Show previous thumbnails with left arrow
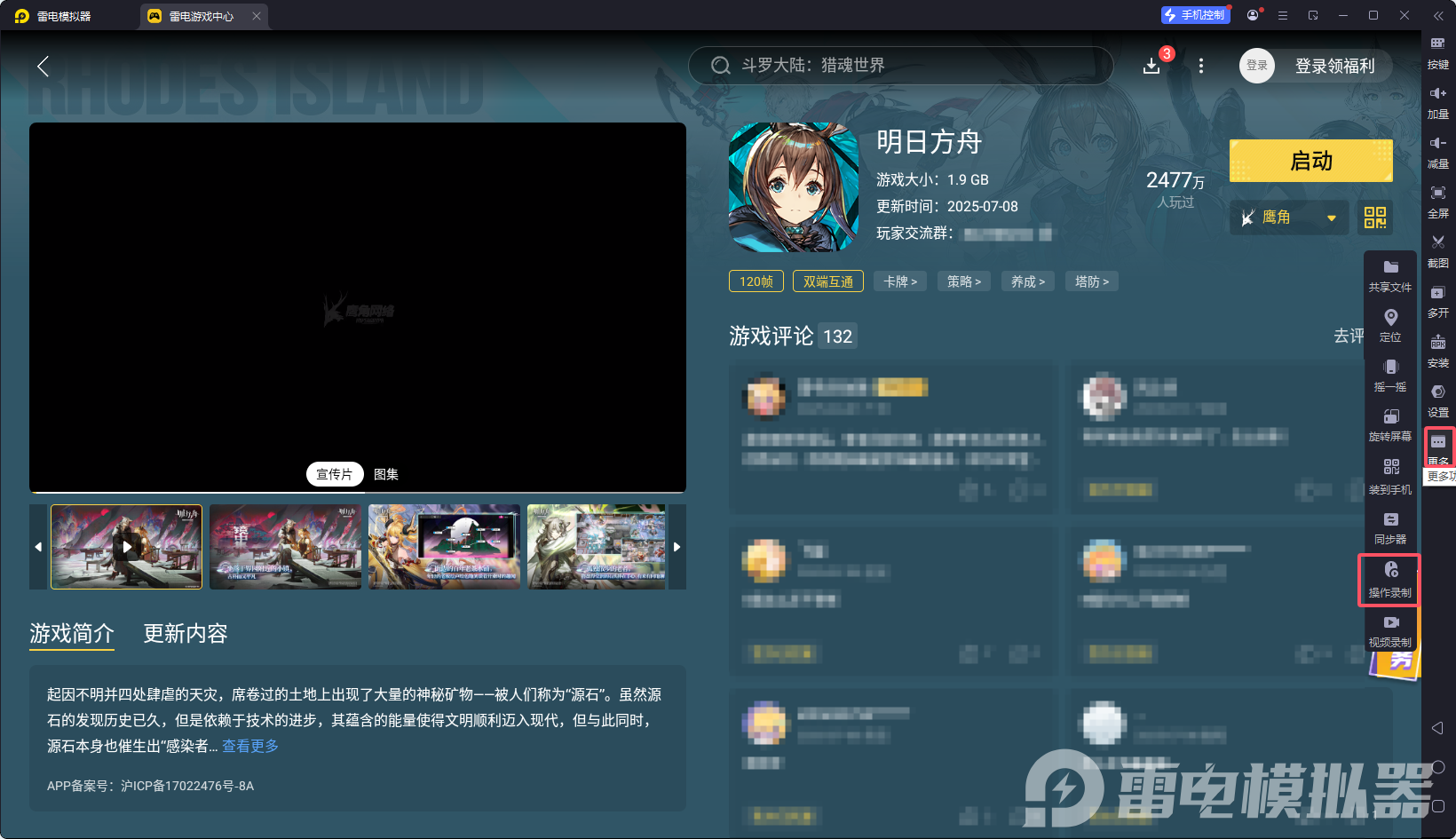The height and width of the screenshot is (839, 1456). 38,547
